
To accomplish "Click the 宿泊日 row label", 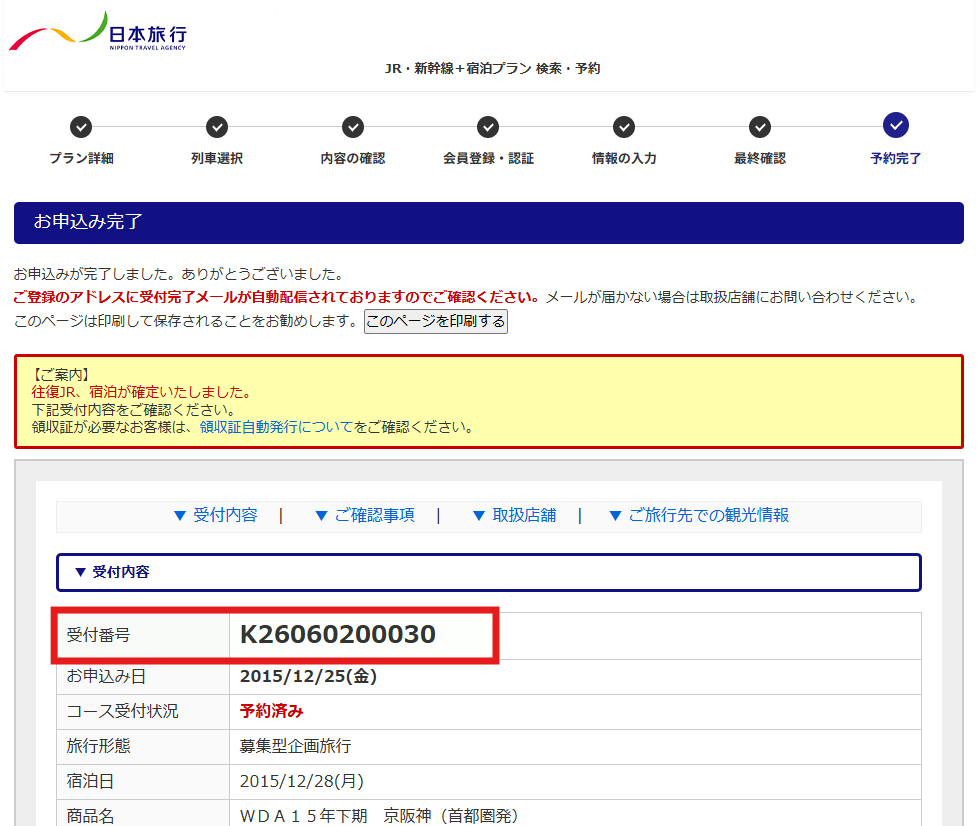I will (90, 782).
